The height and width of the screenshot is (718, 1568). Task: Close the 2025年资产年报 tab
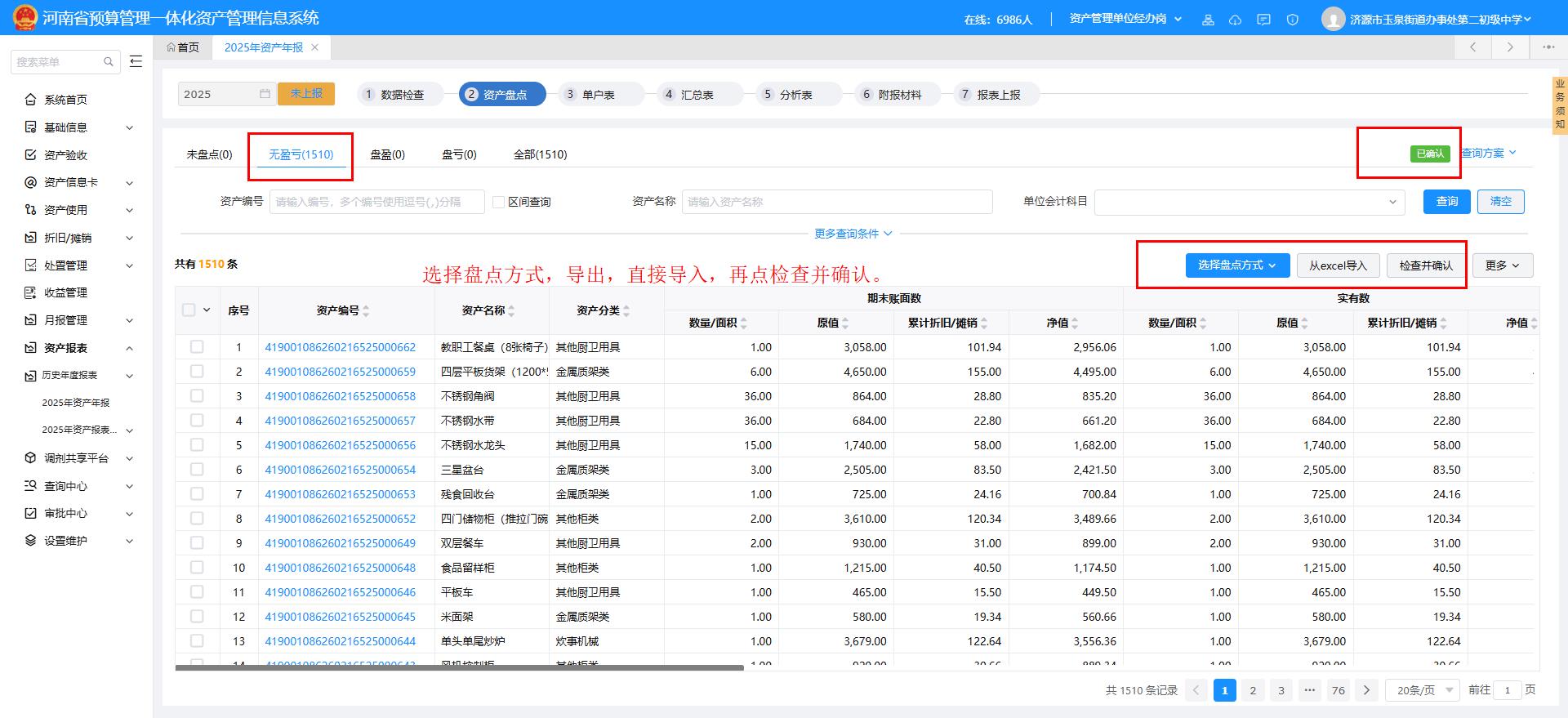point(315,47)
